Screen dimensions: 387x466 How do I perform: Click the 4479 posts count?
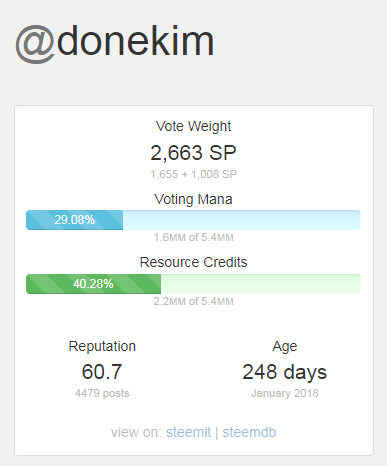point(102,393)
